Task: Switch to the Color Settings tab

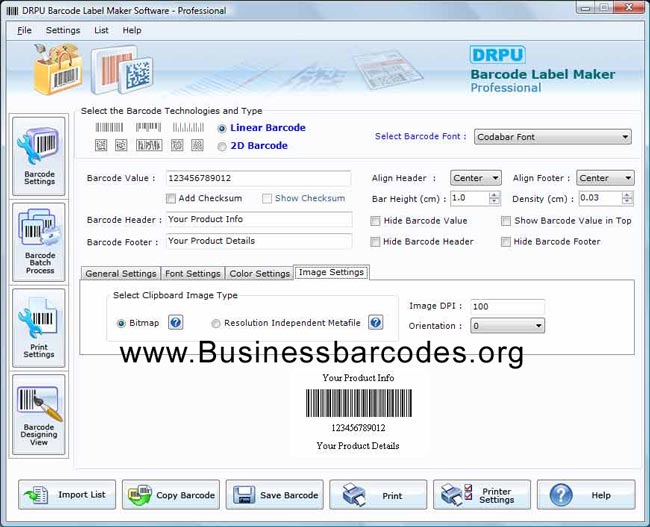Action: pyautogui.click(x=260, y=273)
